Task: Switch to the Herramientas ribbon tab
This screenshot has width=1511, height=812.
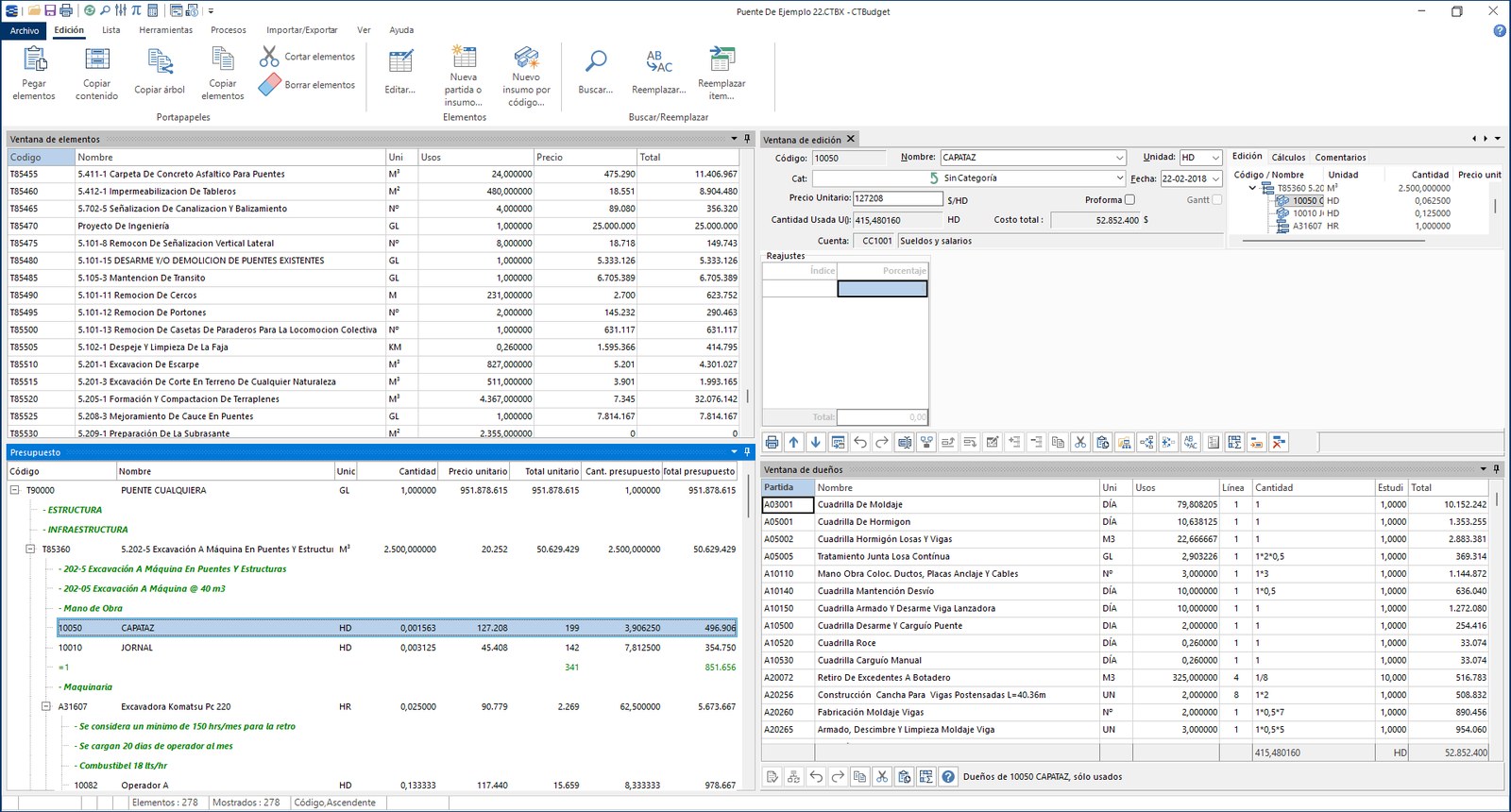Action: click(165, 30)
